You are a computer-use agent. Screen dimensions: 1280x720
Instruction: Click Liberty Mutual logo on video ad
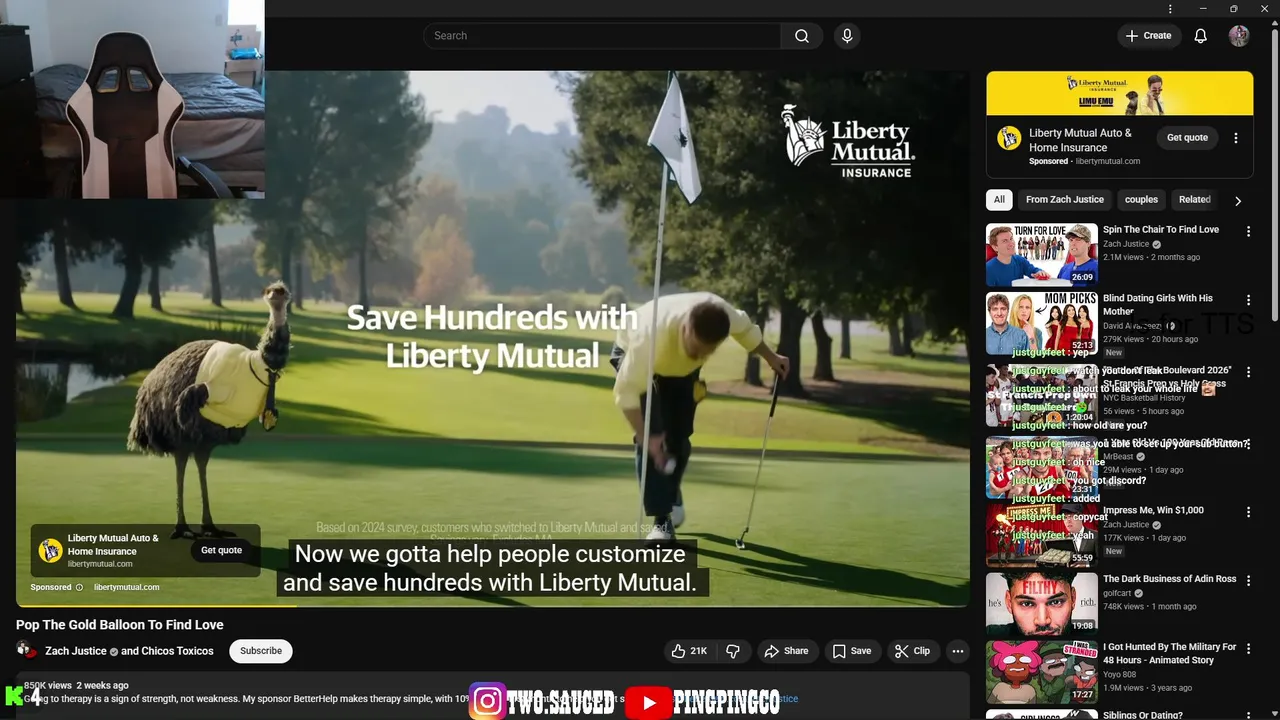[x=848, y=141]
